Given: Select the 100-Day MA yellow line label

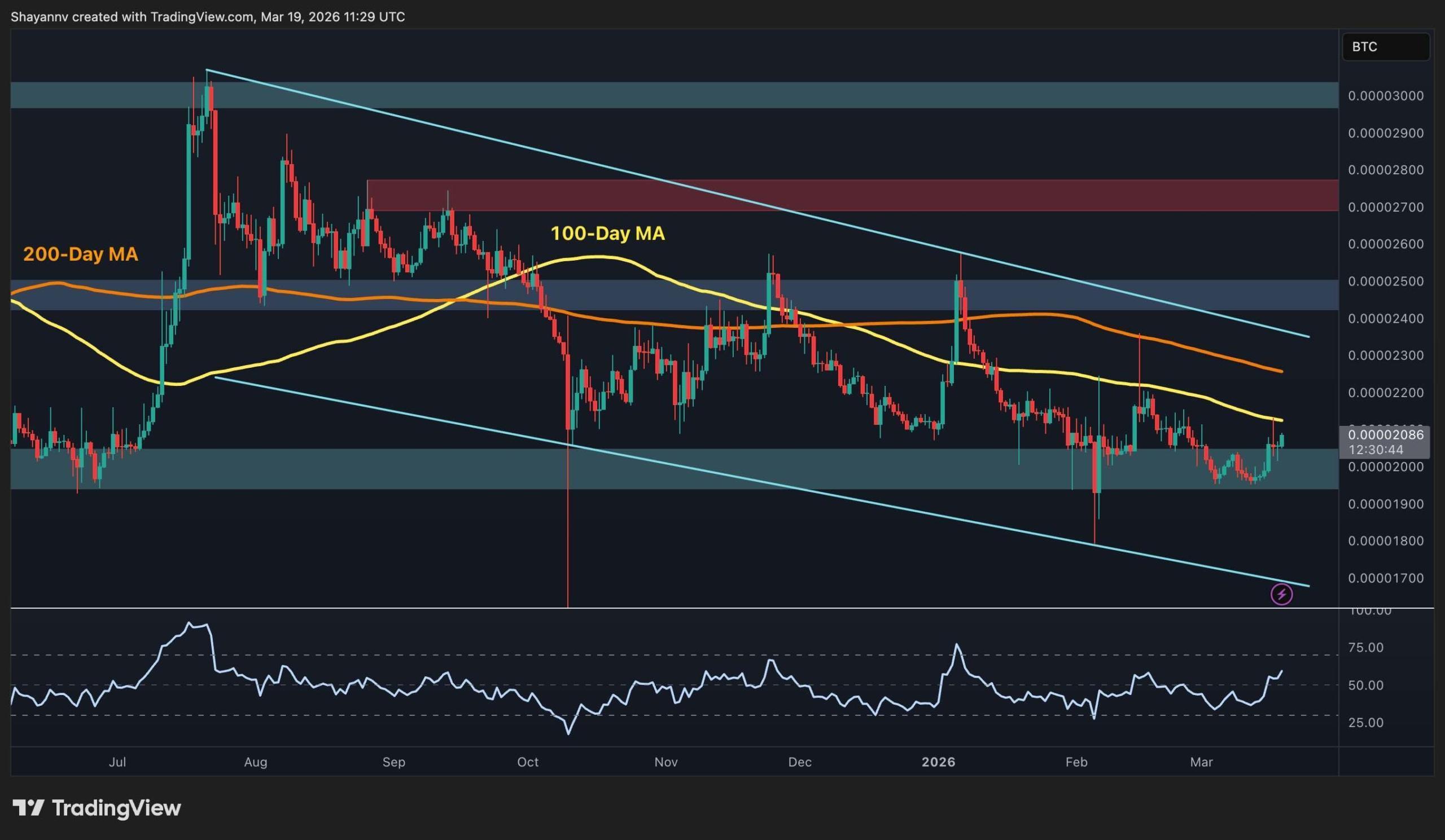Looking at the screenshot, I should point(608,234).
